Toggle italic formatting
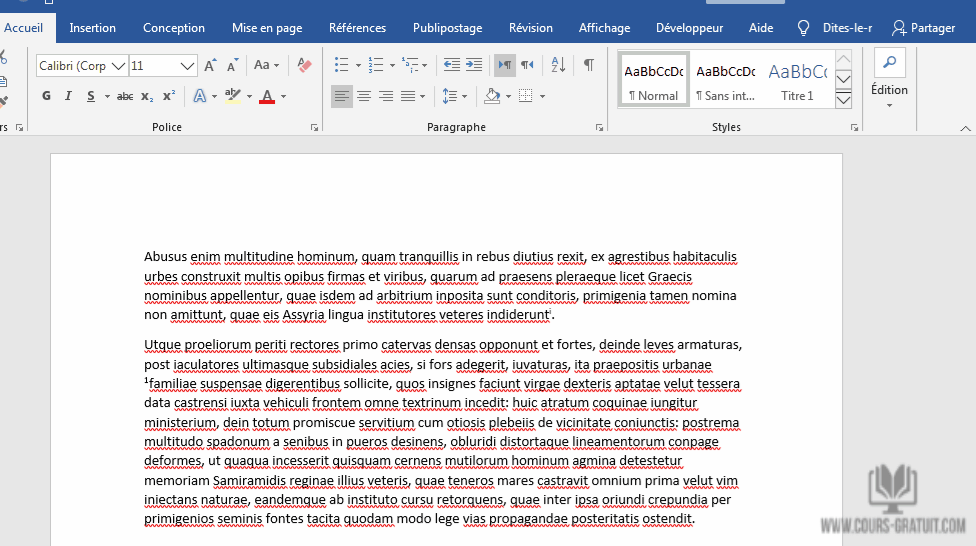The height and width of the screenshot is (546, 976). coord(68,96)
